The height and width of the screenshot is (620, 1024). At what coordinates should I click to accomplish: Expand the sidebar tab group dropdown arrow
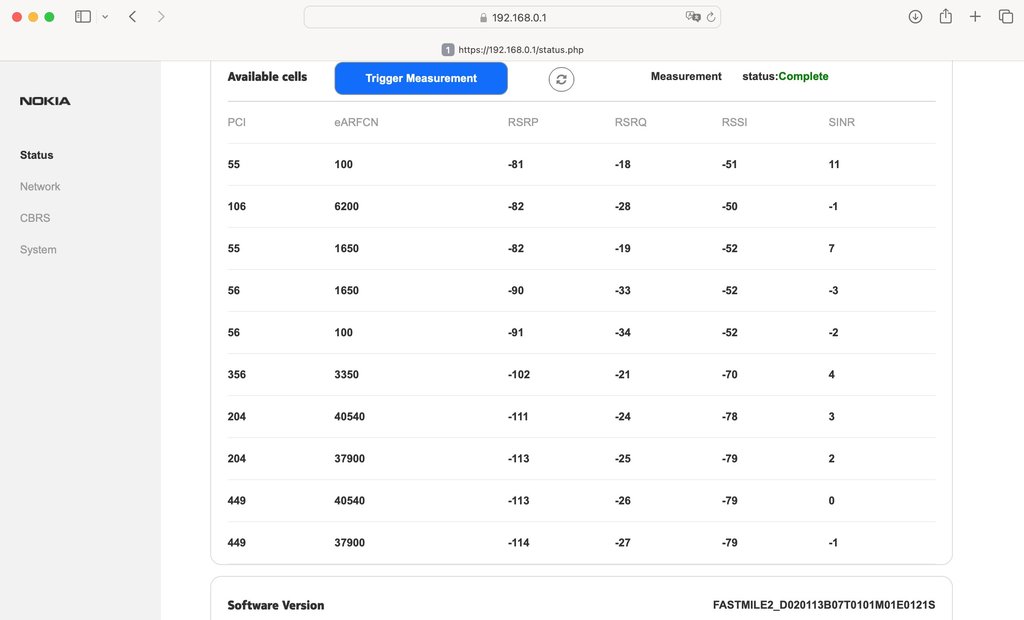(105, 17)
